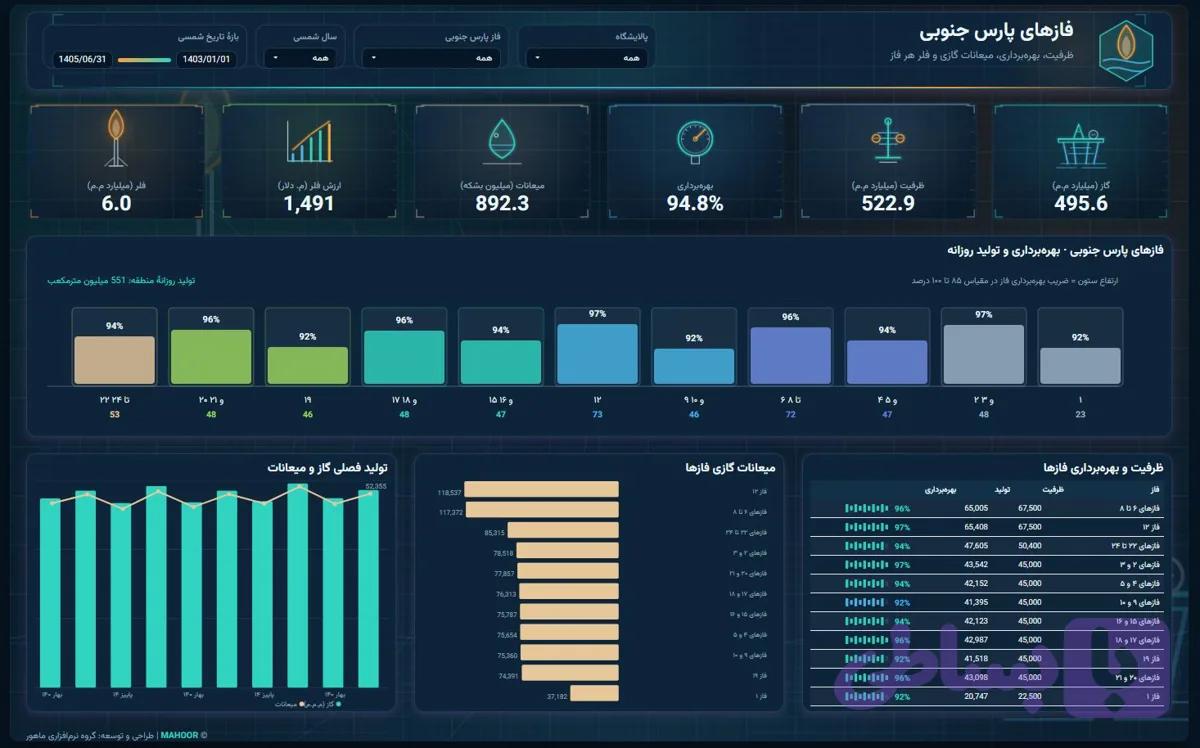
Task: Click the pressure gauge icon on the بهره‌برداری card
Action: coord(694,142)
